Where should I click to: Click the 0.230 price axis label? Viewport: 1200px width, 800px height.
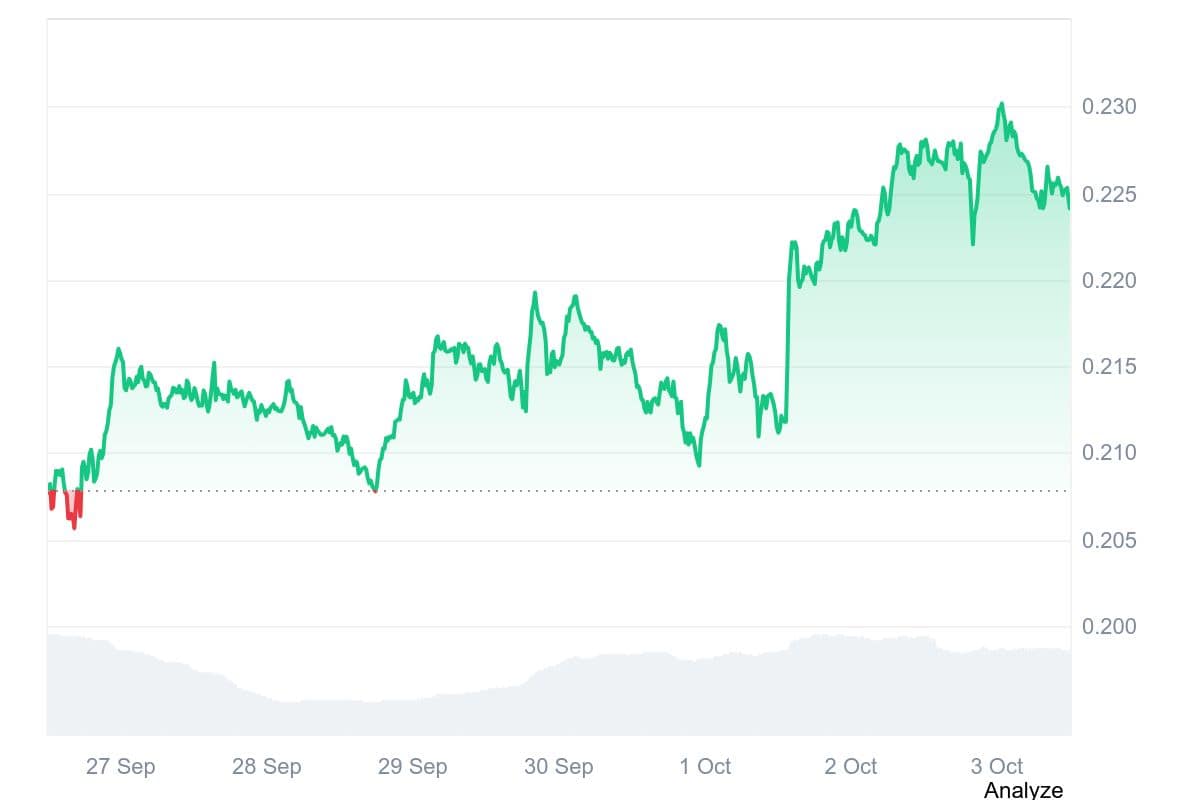pos(1109,107)
